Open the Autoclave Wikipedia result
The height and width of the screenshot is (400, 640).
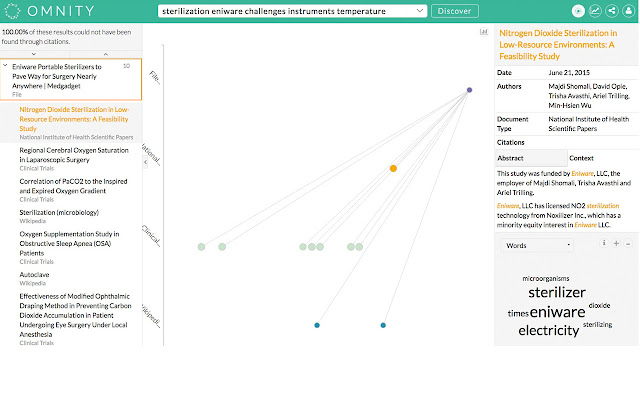coord(34,274)
